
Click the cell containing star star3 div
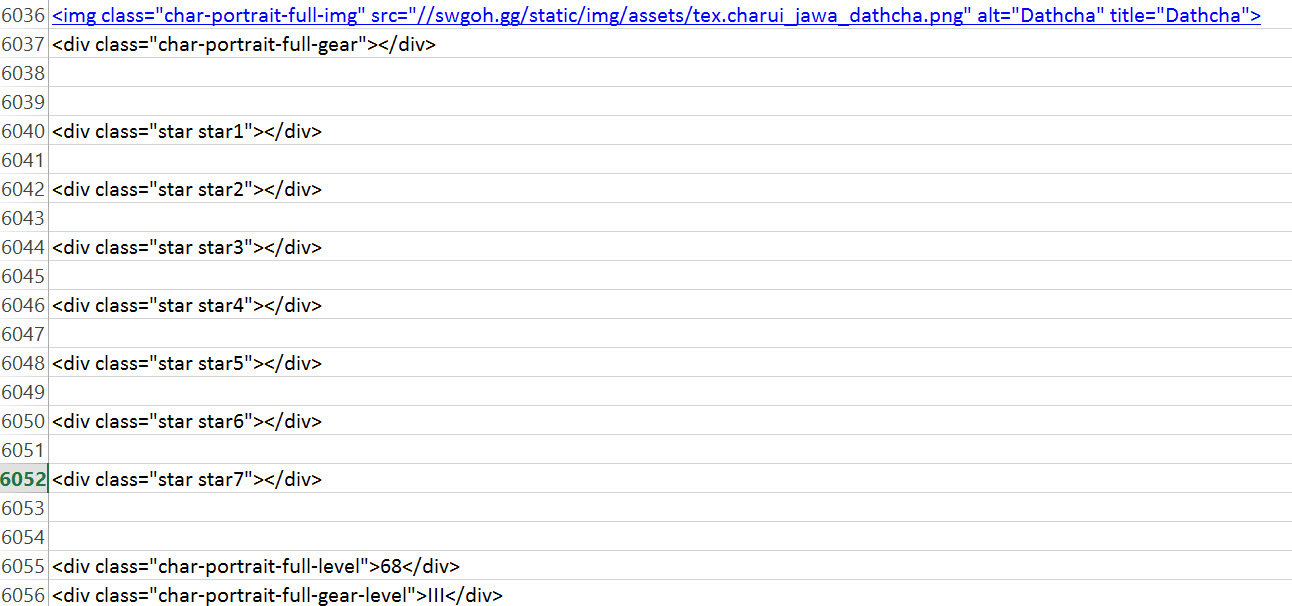click(187, 248)
